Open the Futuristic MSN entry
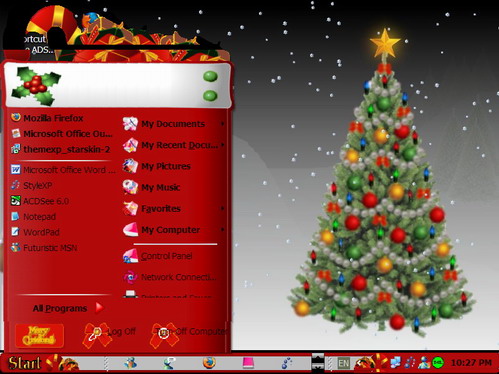499x374 pixels. (x=44, y=248)
